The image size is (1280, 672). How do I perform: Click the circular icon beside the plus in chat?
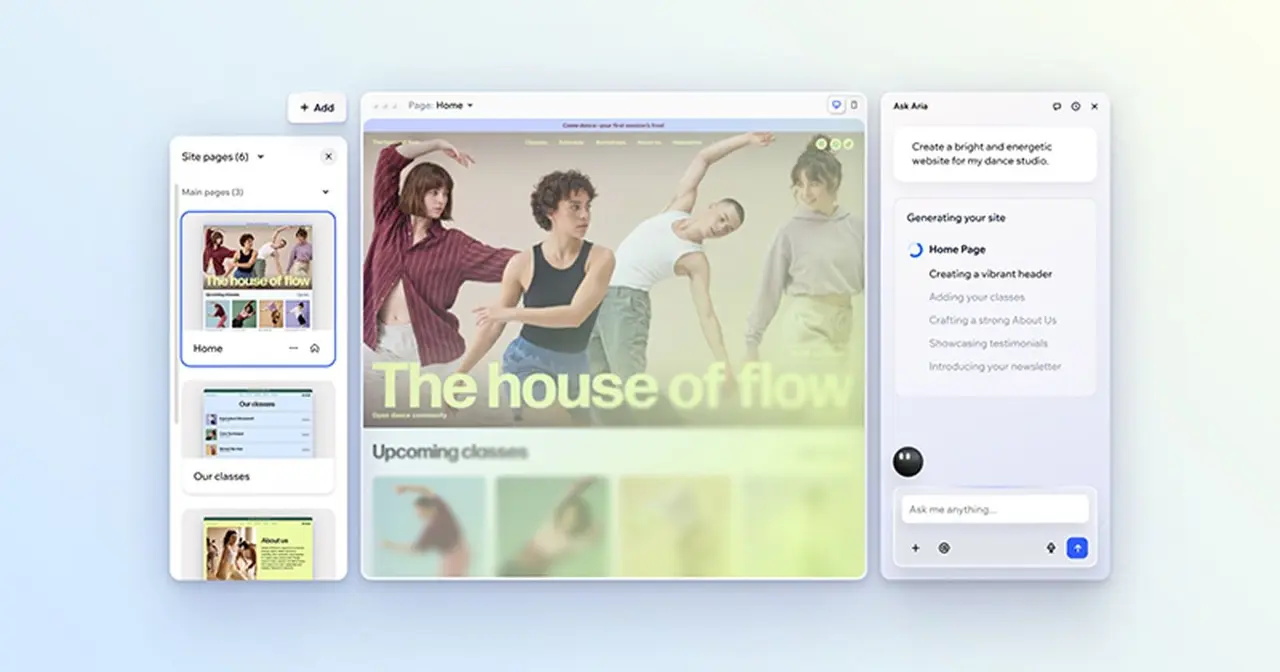tap(944, 548)
